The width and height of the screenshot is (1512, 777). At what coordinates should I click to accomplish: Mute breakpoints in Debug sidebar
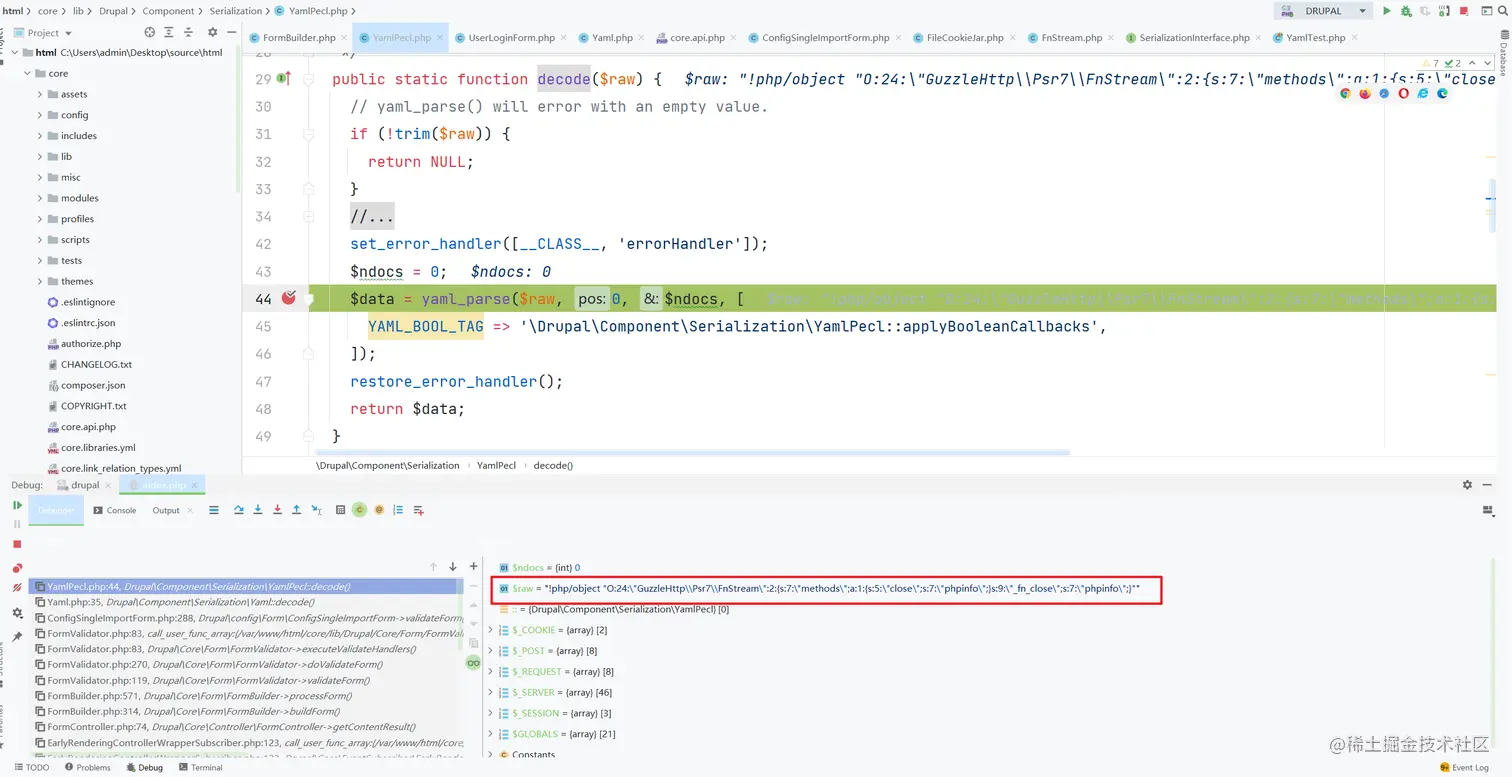click(17, 588)
